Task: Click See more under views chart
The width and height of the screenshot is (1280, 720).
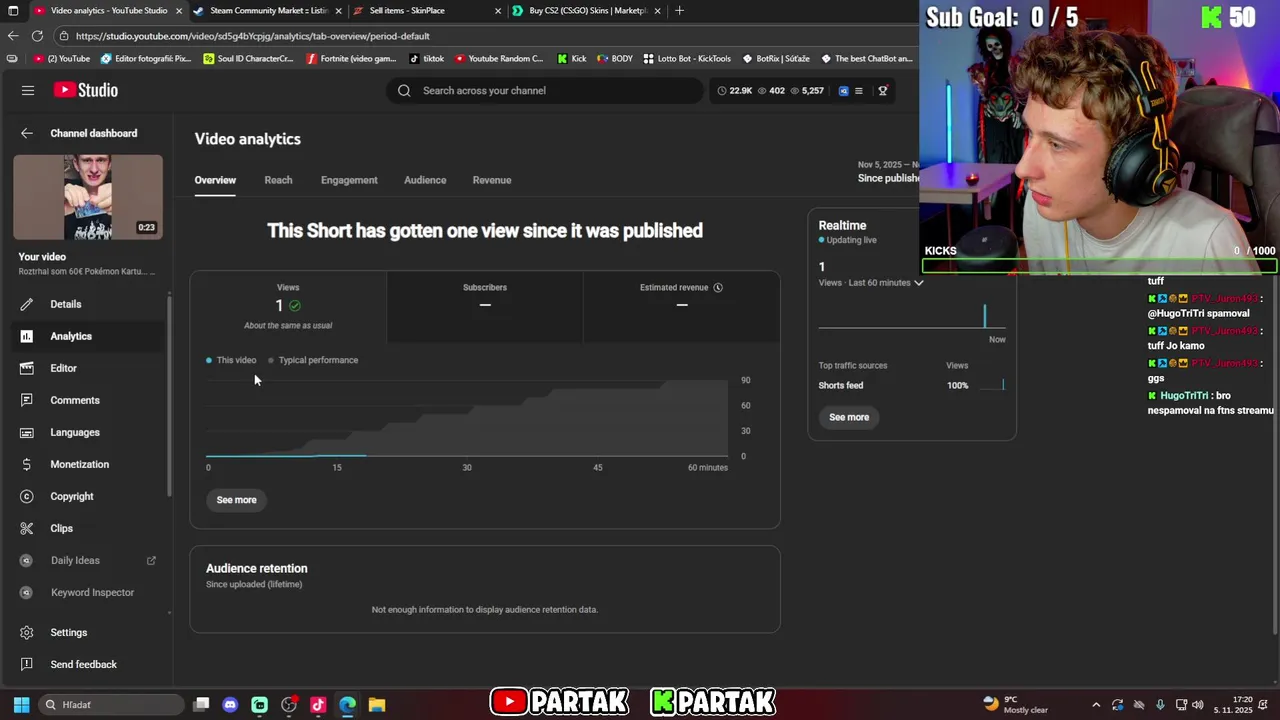Action: coord(237,500)
